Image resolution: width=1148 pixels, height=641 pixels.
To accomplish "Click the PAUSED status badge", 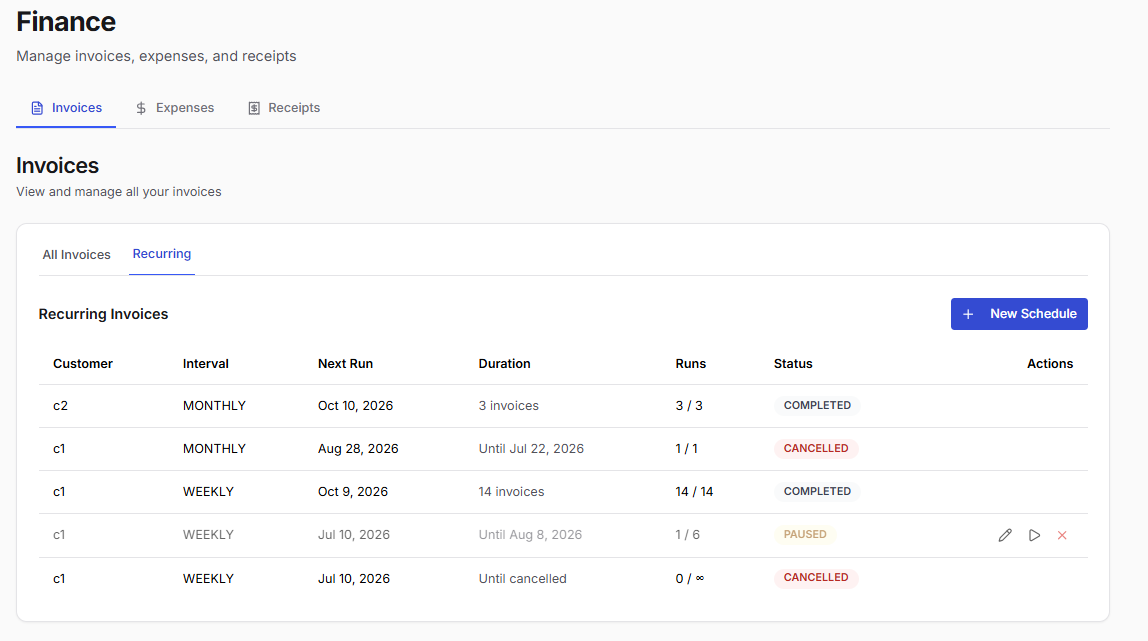I will pos(805,535).
